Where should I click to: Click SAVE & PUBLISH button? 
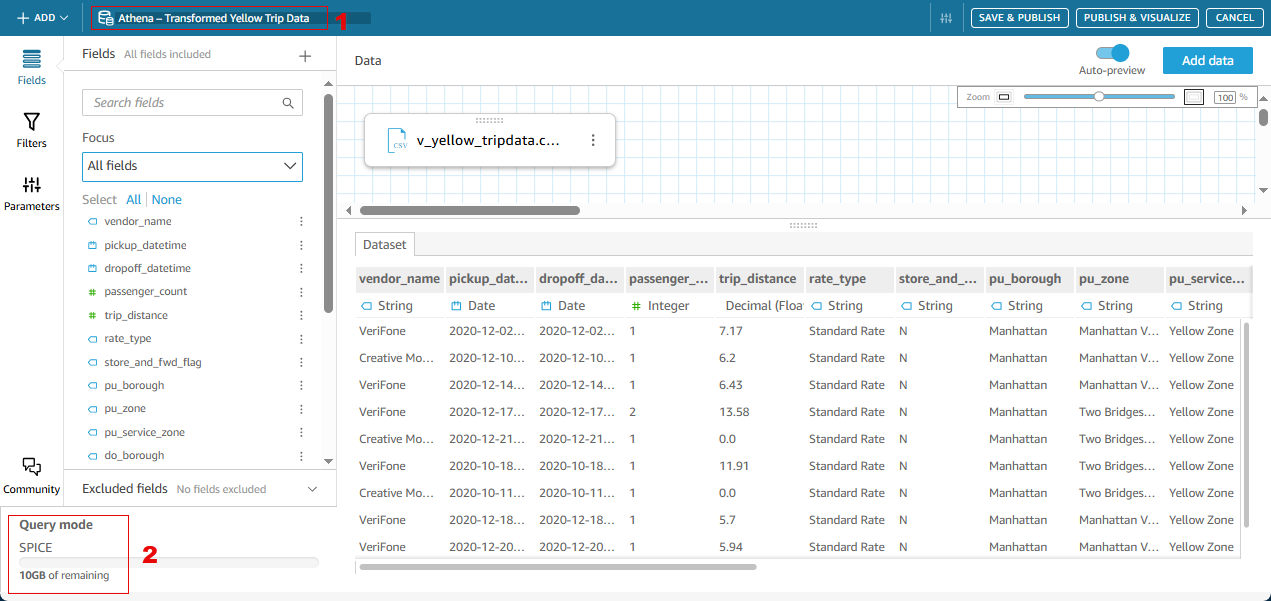tap(1019, 18)
